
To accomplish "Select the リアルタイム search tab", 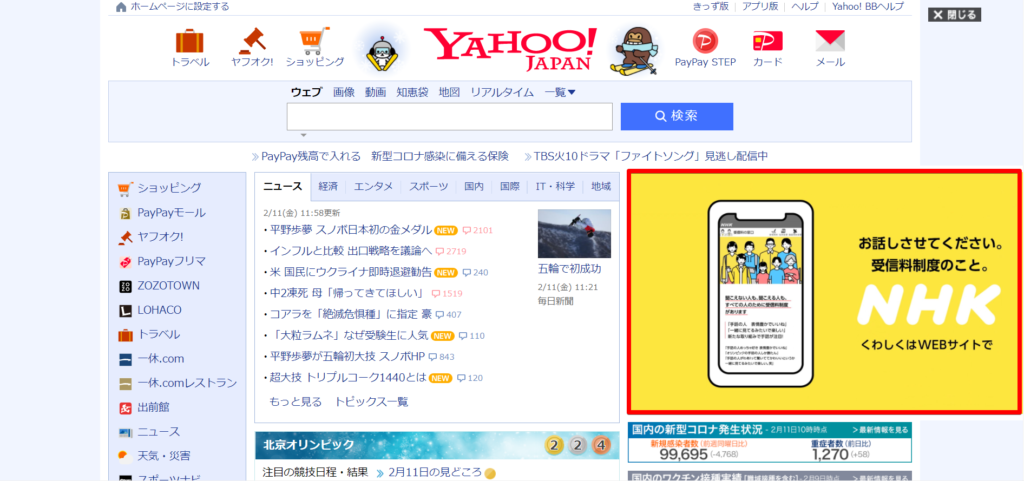I will click(502, 93).
